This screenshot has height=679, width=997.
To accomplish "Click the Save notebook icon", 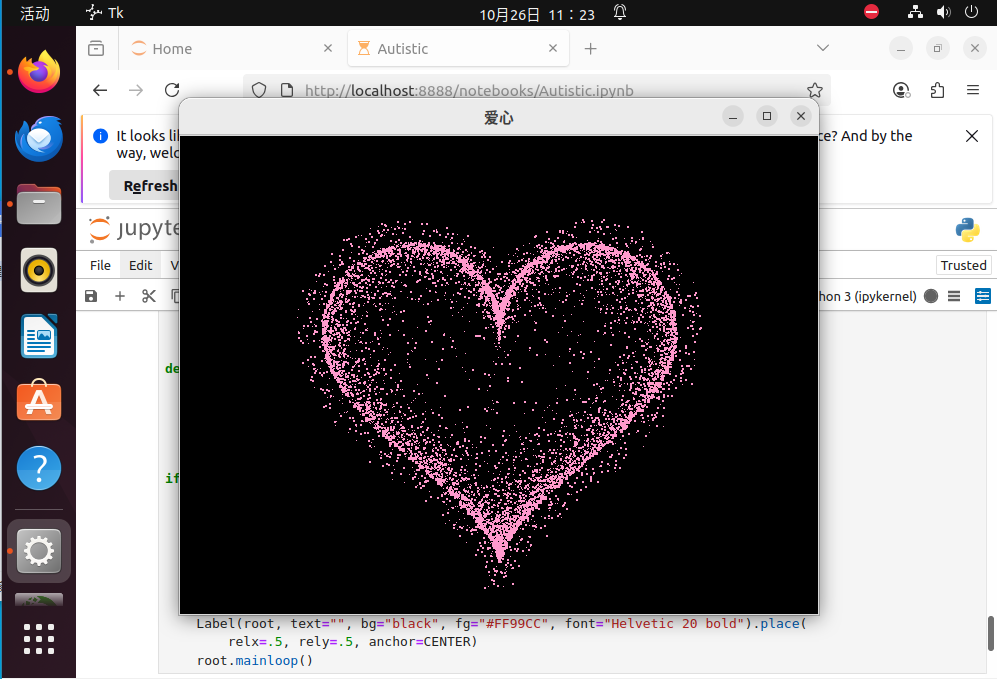I will [91, 296].
